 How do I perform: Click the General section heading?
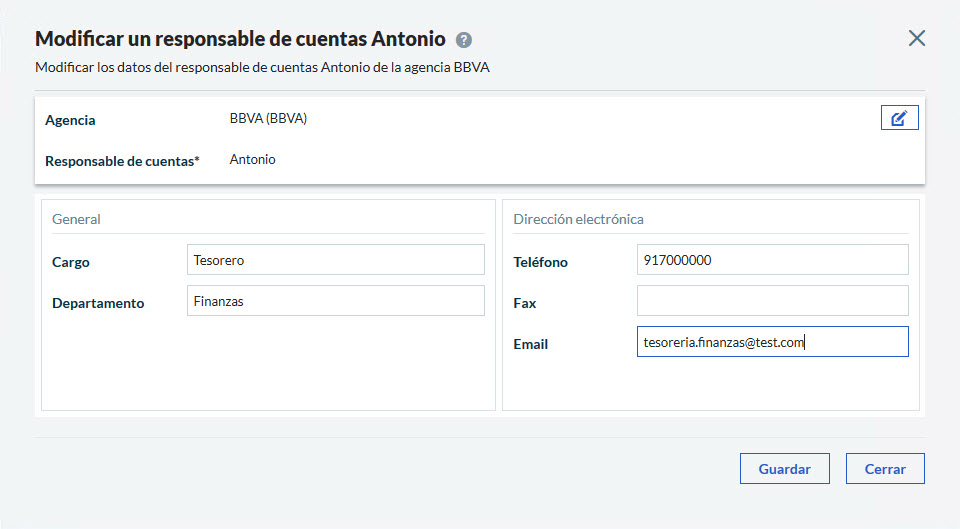click(76, 219)
